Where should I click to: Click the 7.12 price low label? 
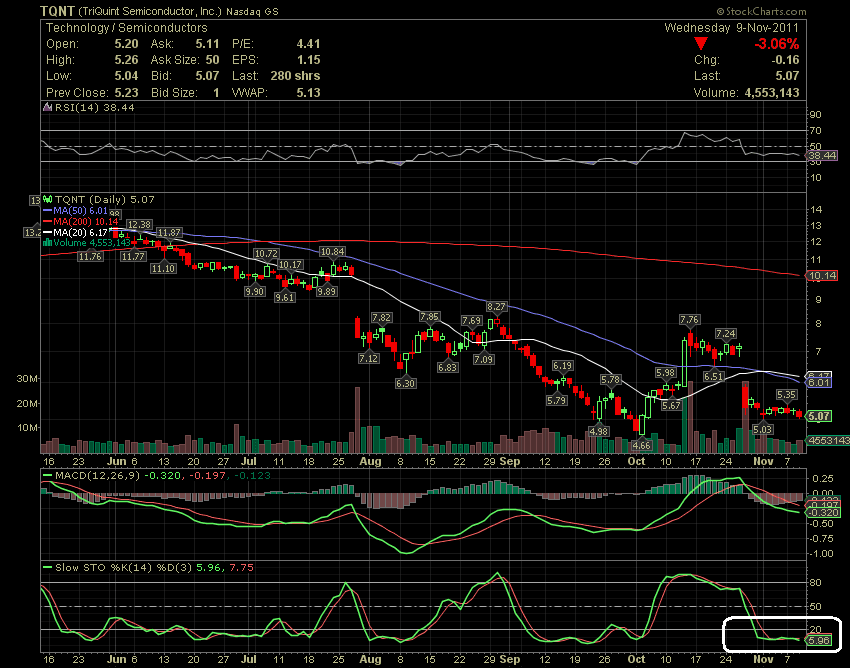pos(369,358)
